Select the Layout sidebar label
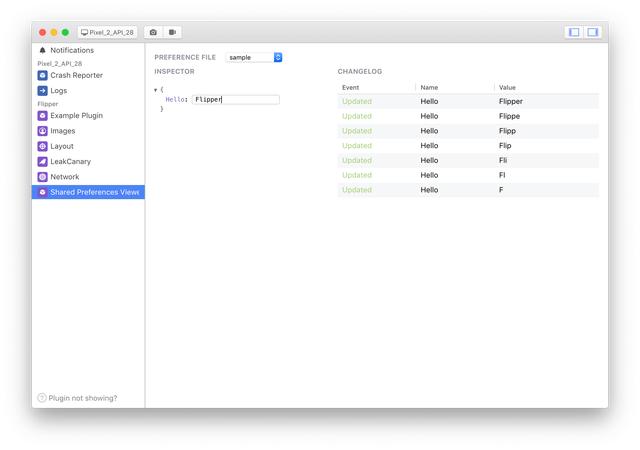The width and height of the screenshot is (640, 450). (62, 146)
